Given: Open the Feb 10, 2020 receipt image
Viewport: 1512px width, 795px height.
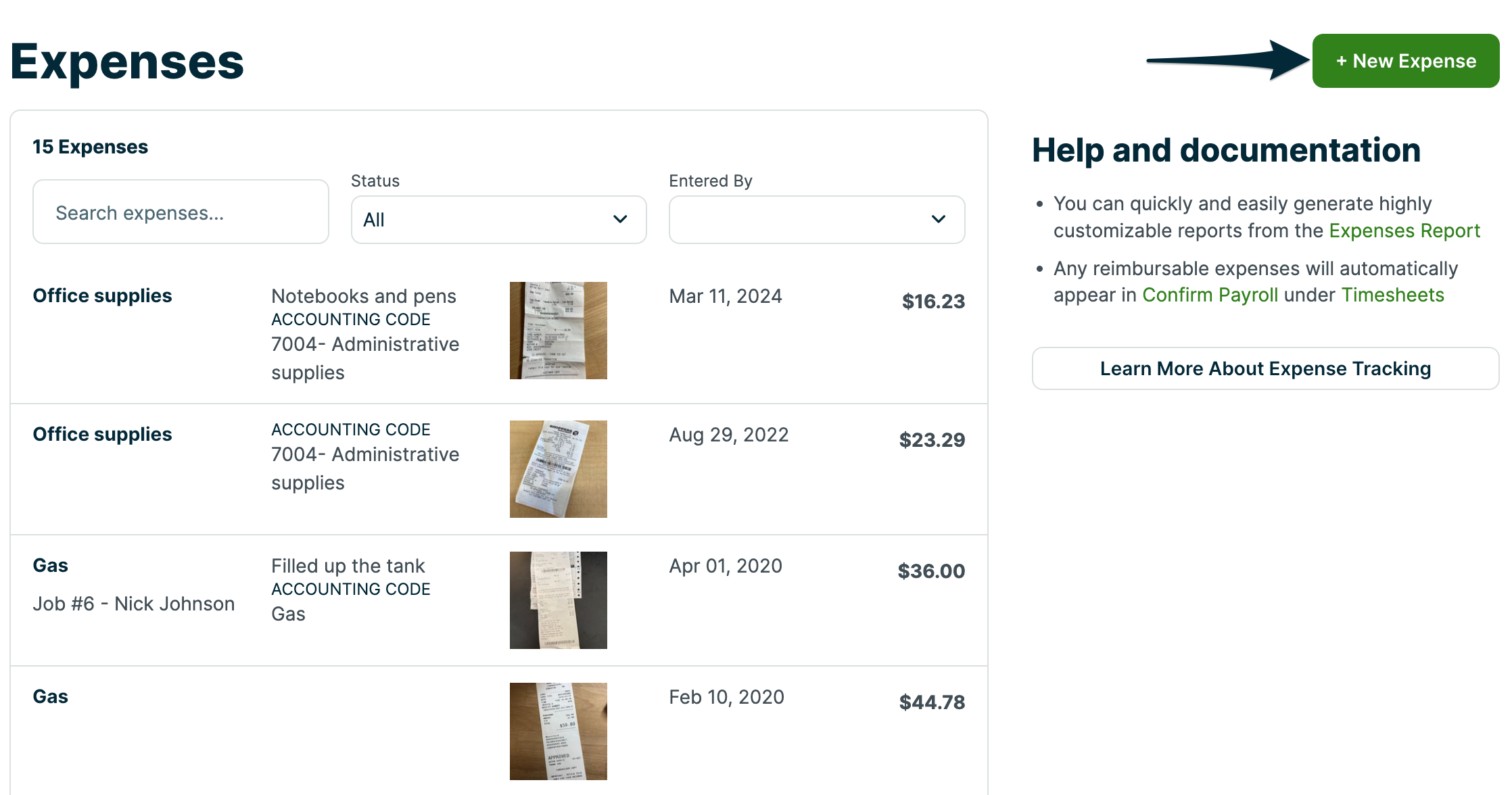Looking at the screenshot, I should click(558, 731).
